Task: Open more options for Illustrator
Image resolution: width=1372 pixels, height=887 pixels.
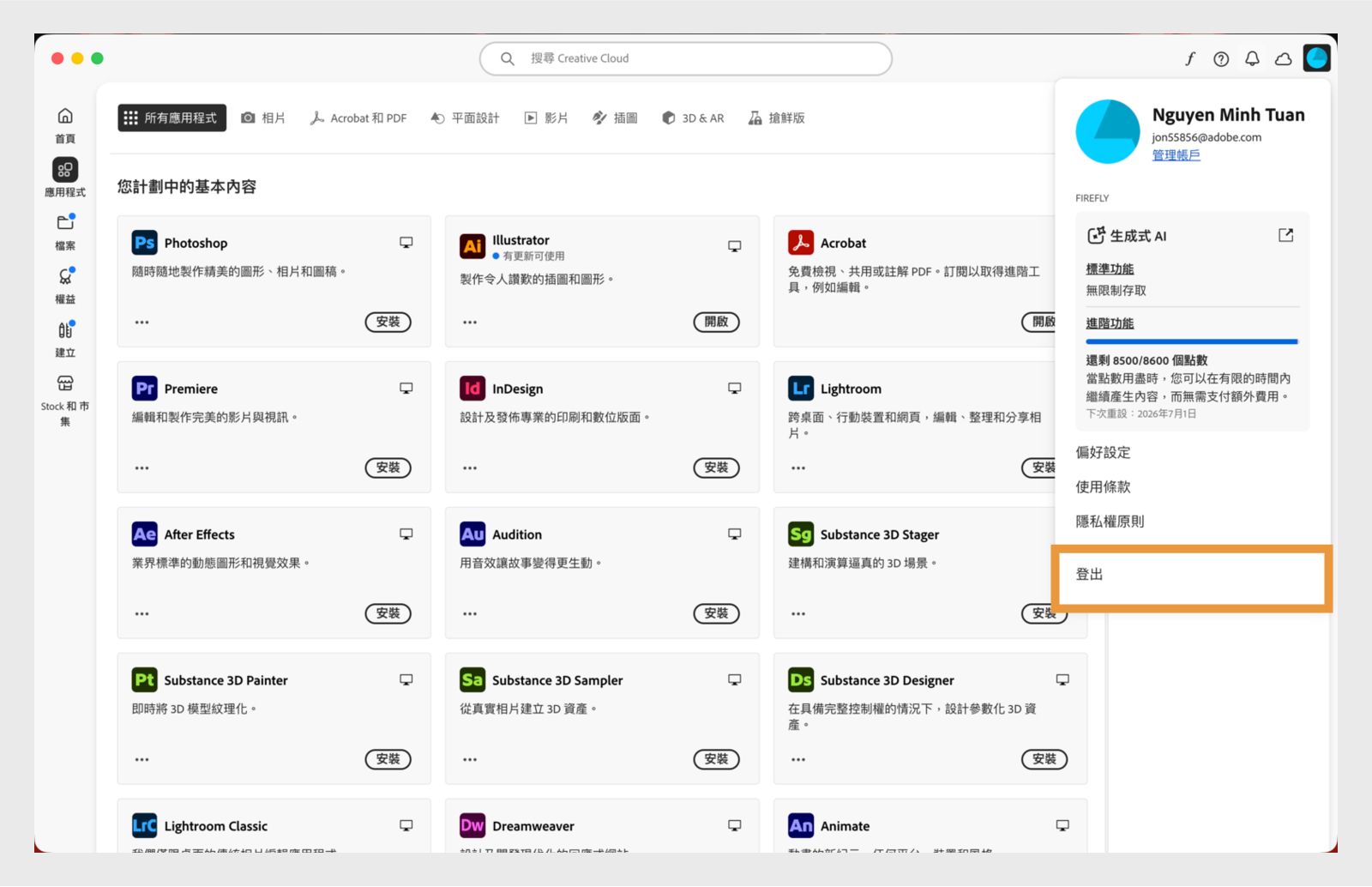Action: point(470,323)
